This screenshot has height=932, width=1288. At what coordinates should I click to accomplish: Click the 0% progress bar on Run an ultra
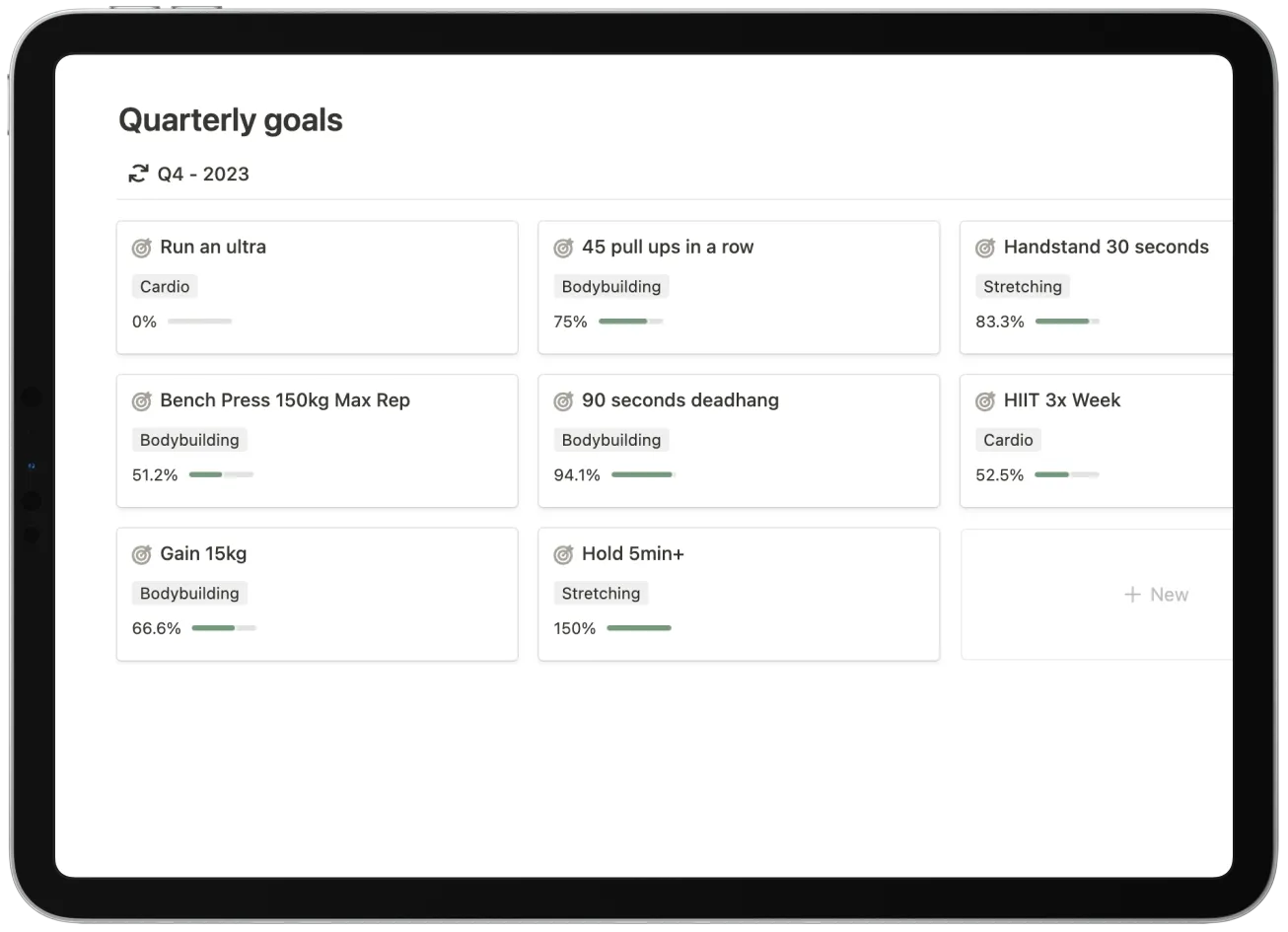point(198,321)
